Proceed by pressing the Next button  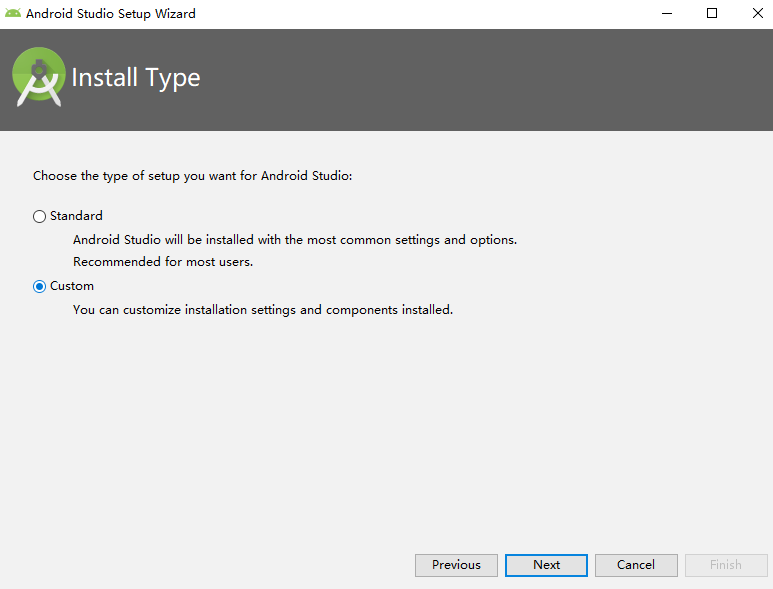pos(546,565)
